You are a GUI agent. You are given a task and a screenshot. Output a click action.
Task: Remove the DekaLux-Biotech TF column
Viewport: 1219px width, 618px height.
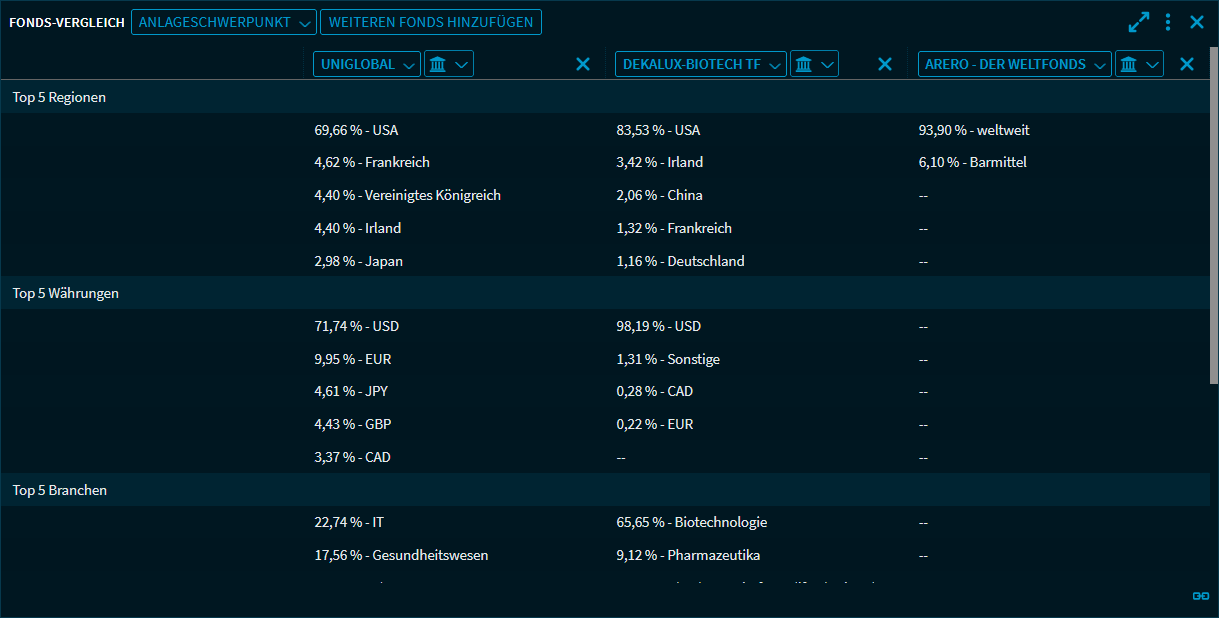pos(884,64)
